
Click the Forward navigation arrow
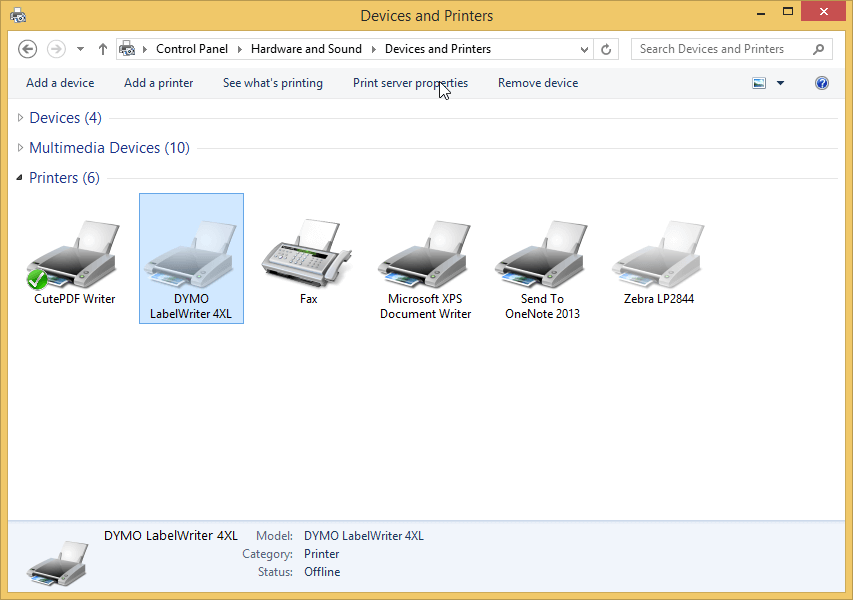coord(56,49)
